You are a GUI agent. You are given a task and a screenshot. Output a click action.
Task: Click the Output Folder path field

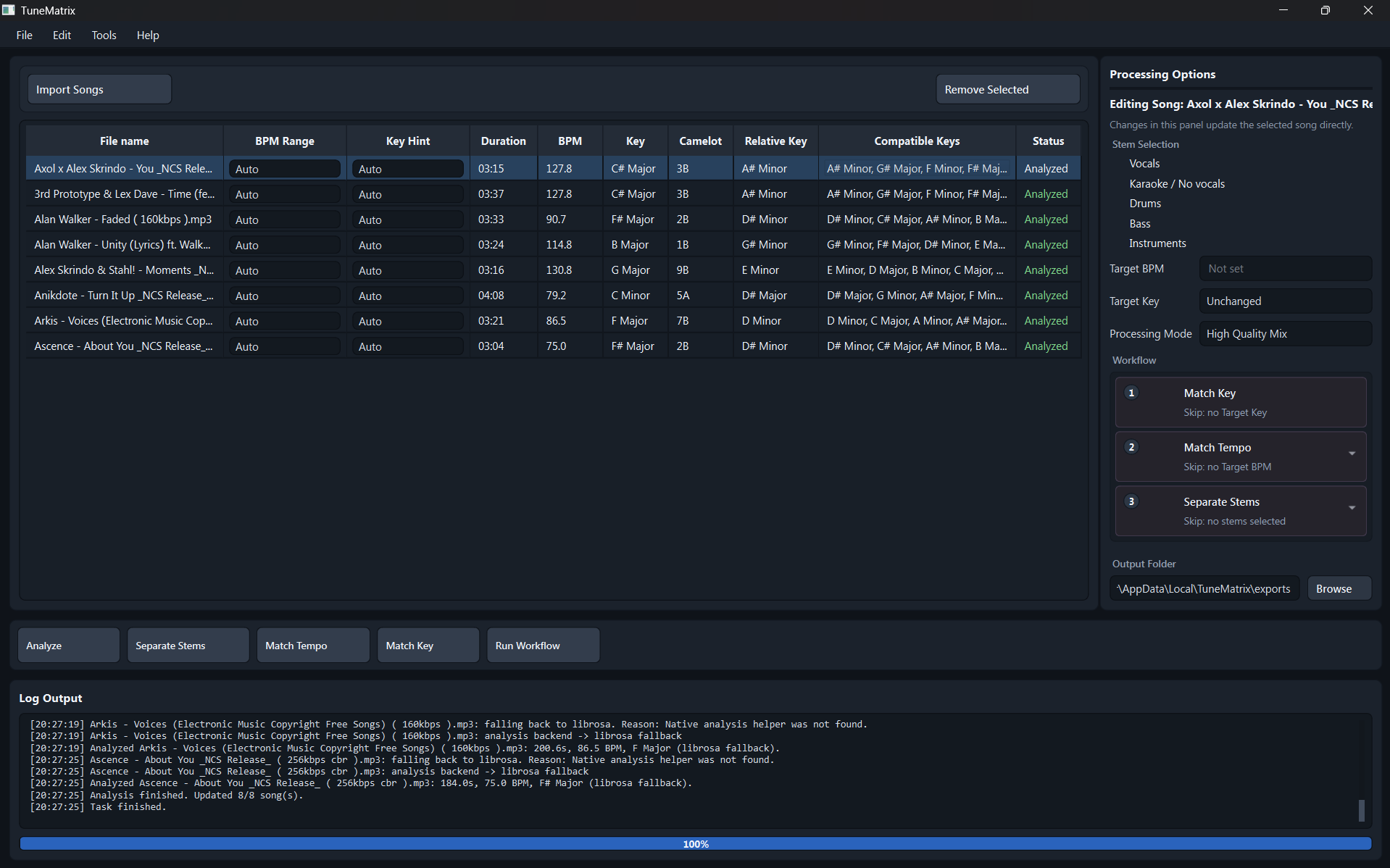point(1204,588)
